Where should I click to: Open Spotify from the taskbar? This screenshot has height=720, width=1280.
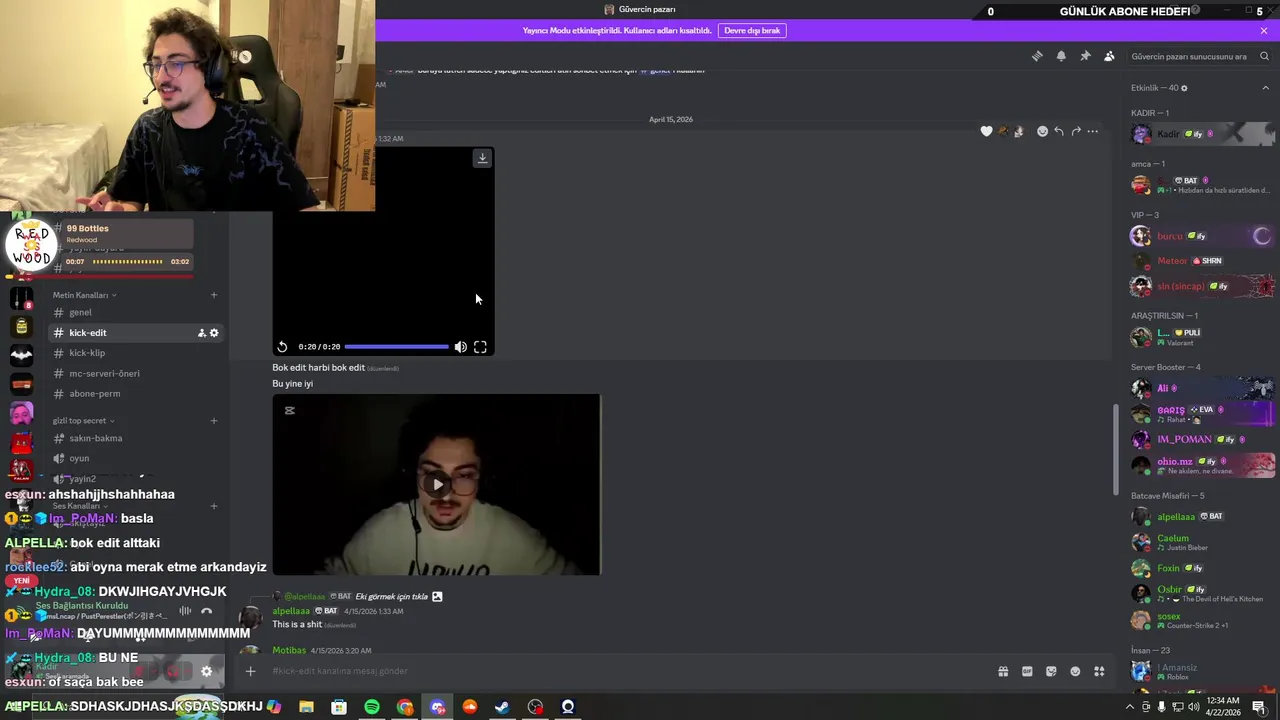point(372,707)
